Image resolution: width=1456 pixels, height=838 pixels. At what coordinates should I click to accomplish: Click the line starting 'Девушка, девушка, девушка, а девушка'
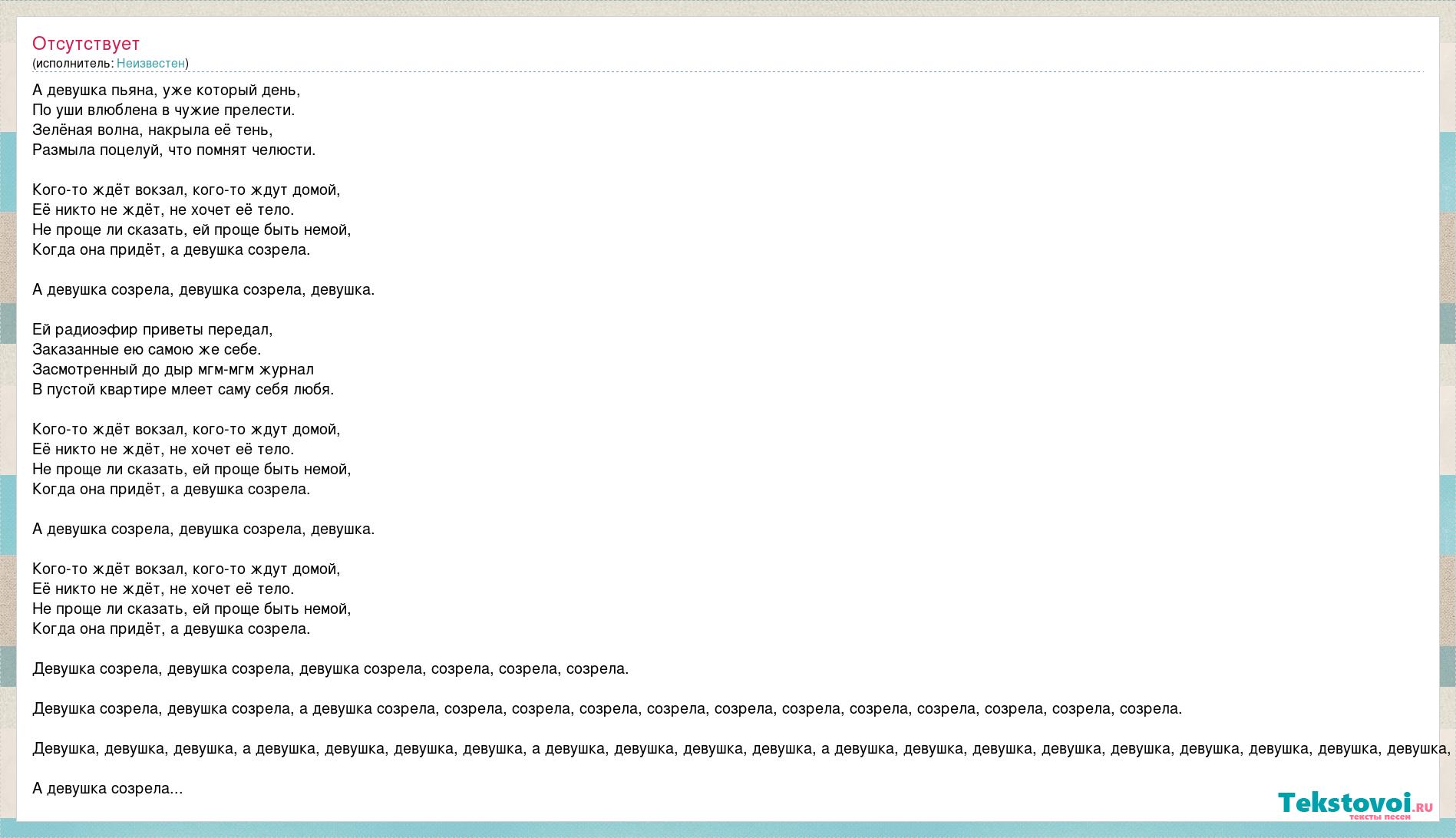(741, 748)
